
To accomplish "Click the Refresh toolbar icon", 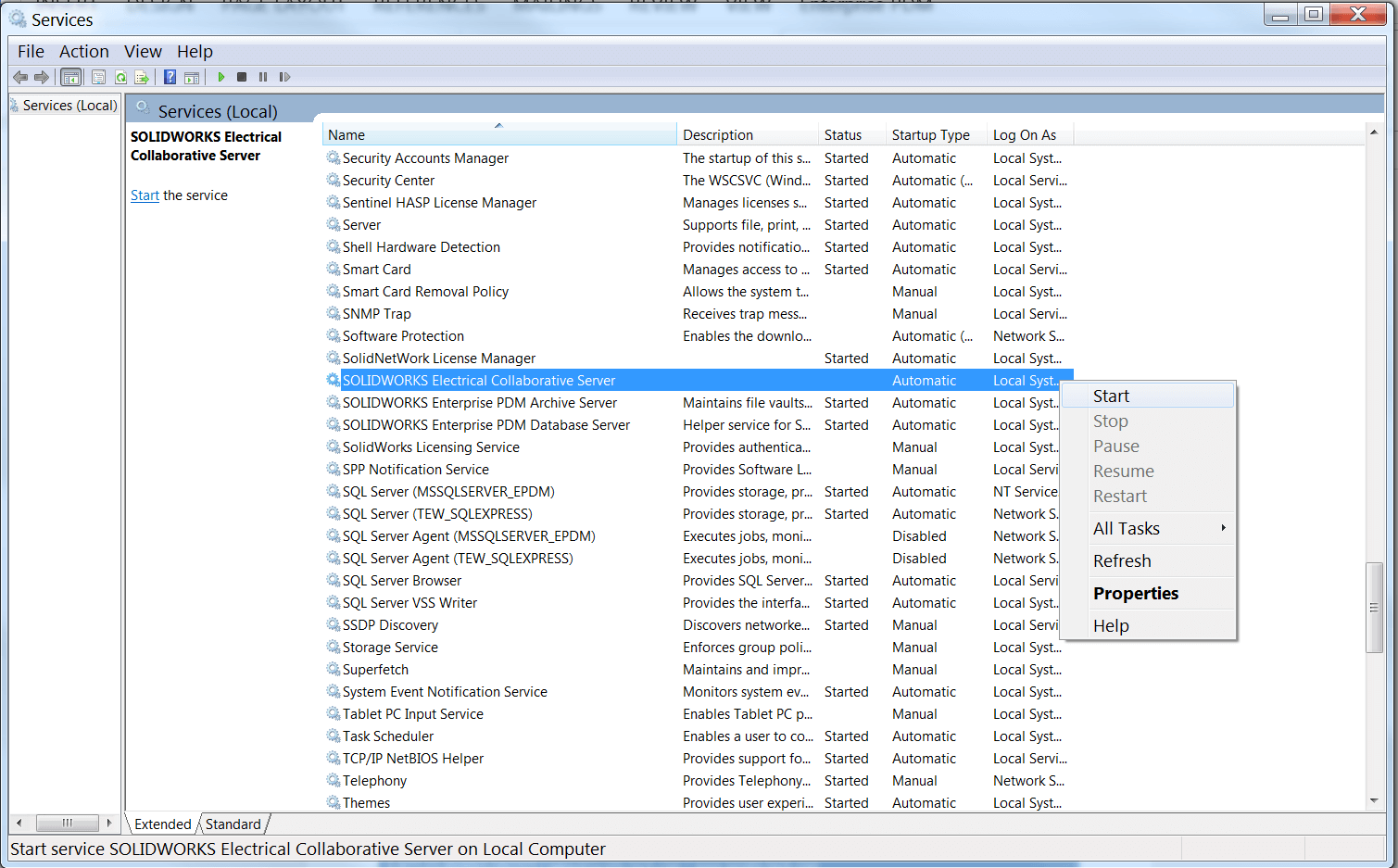I will [120, 77].
